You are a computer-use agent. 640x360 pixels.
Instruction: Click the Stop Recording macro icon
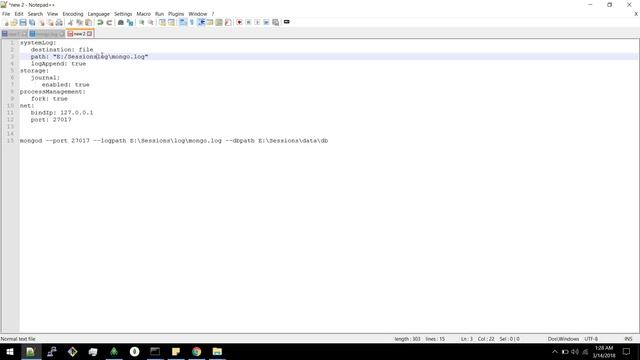(x=248, y=22)
